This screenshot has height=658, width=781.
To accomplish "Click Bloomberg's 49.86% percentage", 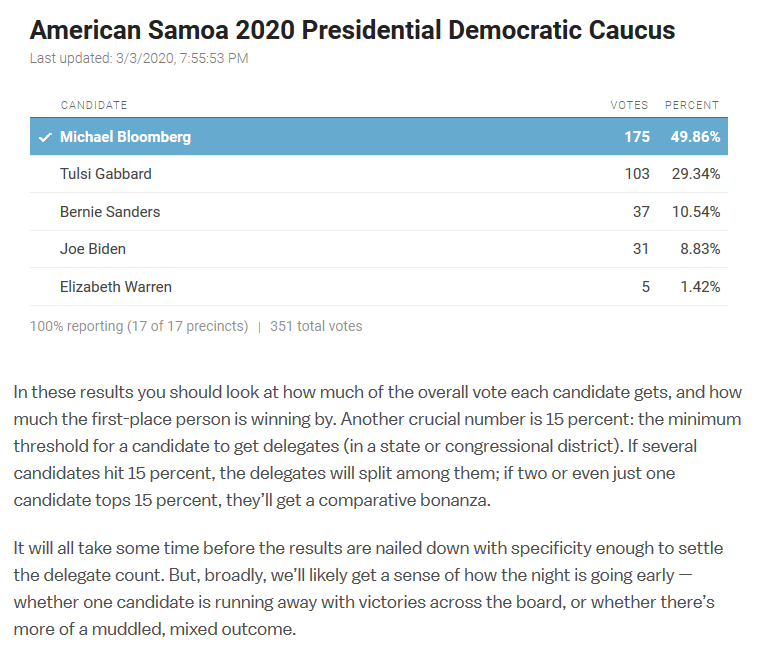I will tap(695, 137).
